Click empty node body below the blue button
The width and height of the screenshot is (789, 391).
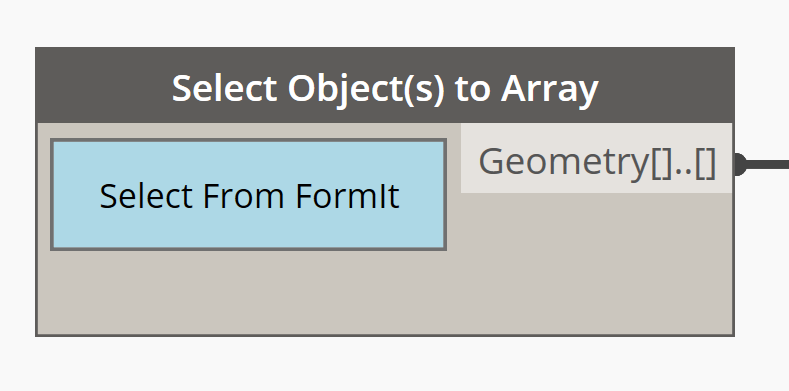pyautogui.click(x=248, y=292)
